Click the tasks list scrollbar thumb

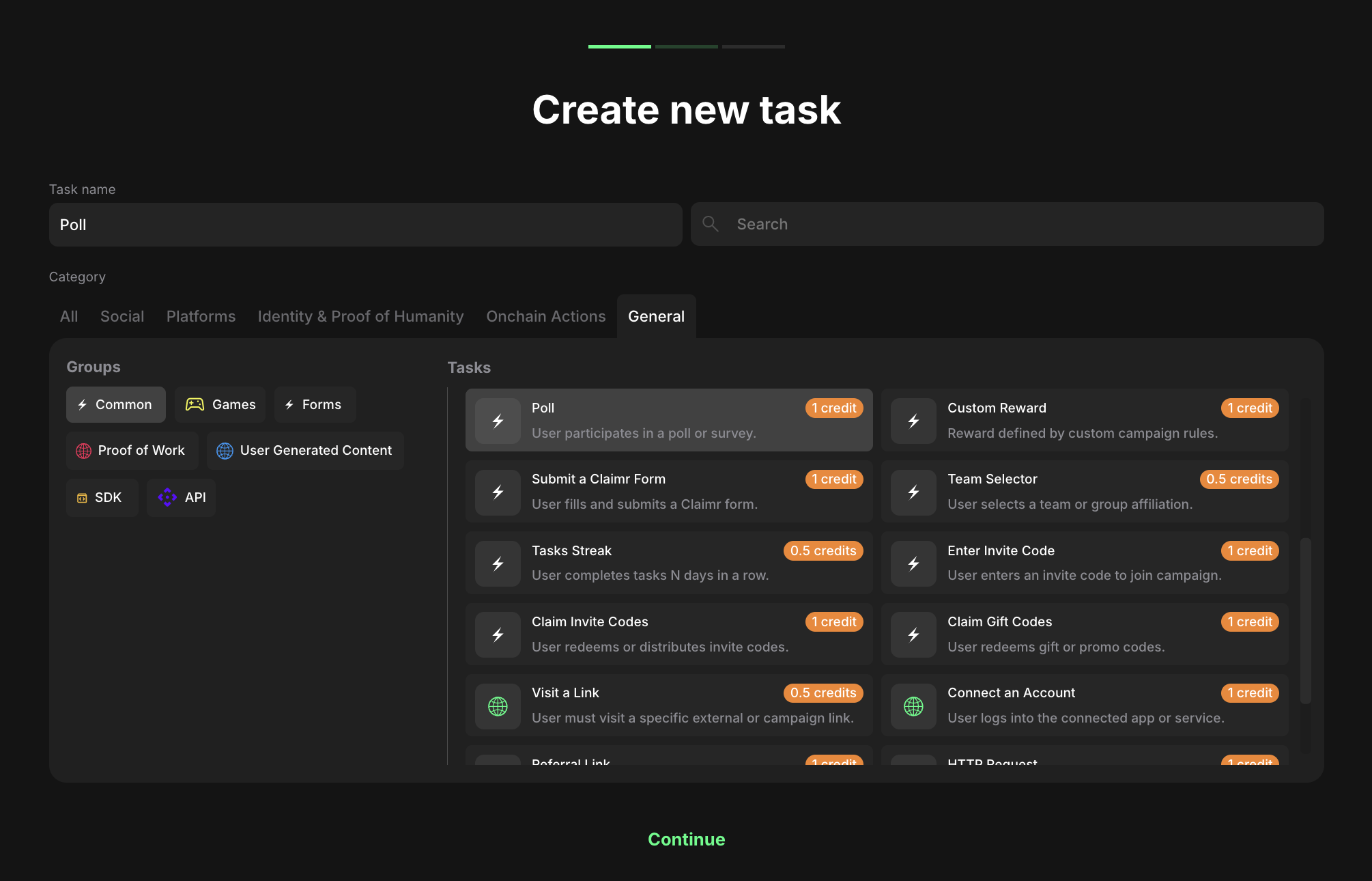pos(1306,621)
